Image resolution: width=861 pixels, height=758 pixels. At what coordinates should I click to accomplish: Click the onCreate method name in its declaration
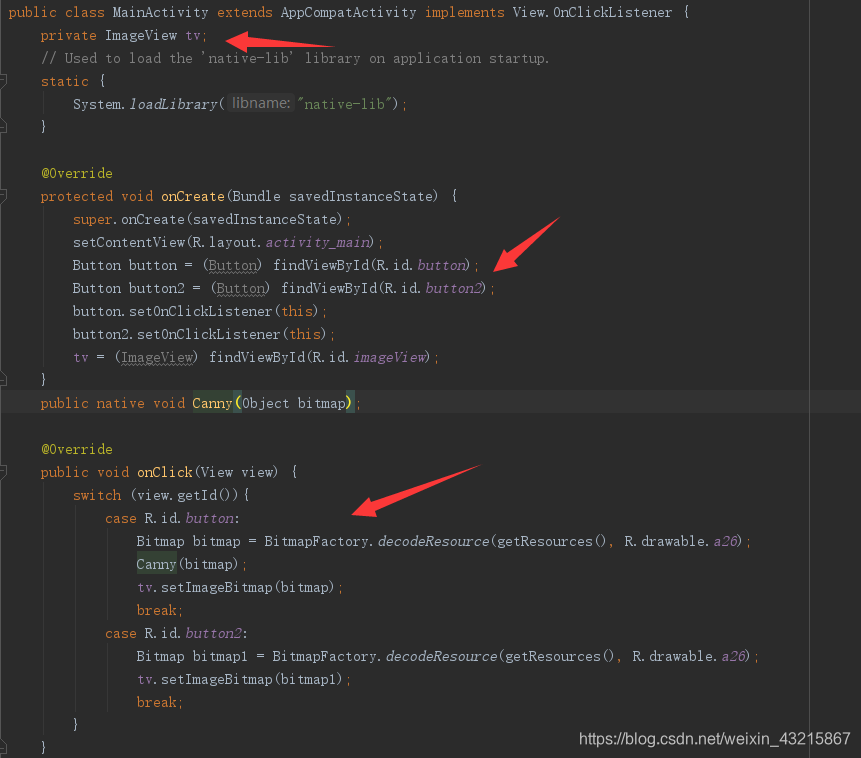pos(193,196)
